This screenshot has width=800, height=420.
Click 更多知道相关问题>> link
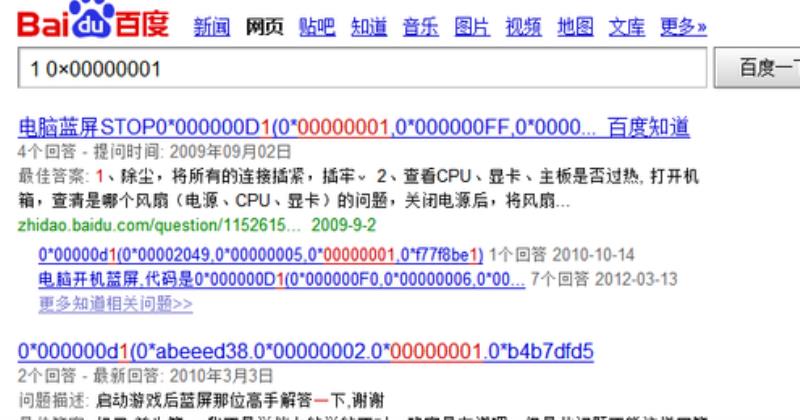(x=116, y=304)
